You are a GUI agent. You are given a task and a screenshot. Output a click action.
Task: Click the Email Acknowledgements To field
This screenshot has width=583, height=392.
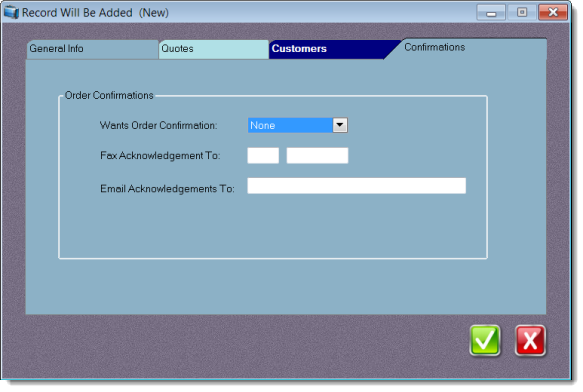357,186
